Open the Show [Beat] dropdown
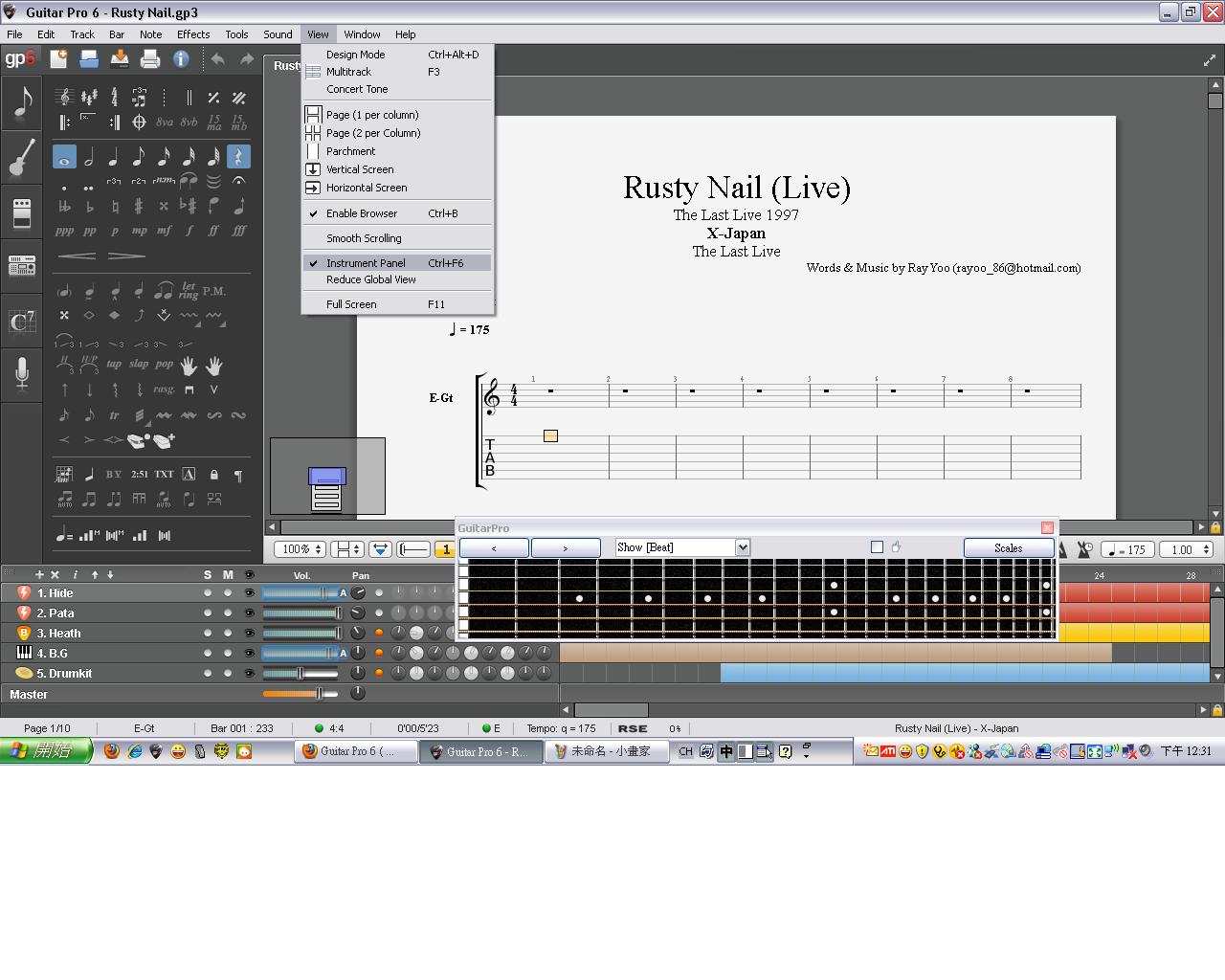This screenshot has height=980, width=1225. point(682,547)
